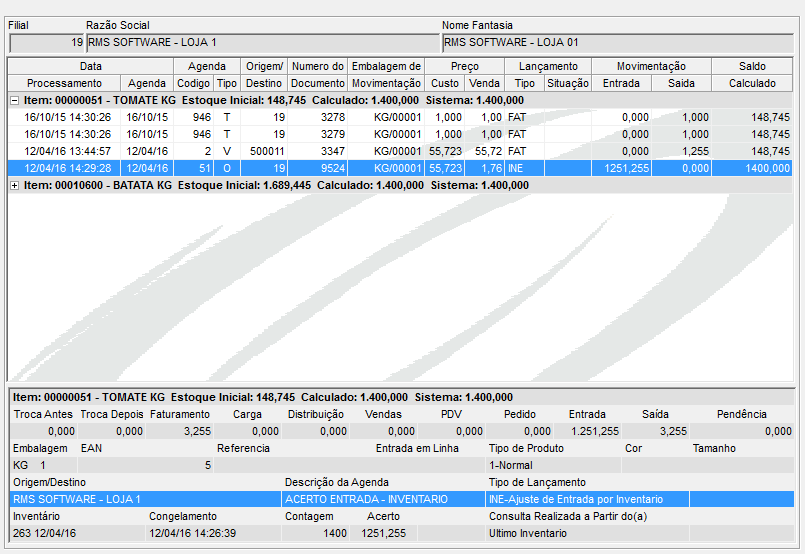Click the Acerto value 1251,255

383,533
